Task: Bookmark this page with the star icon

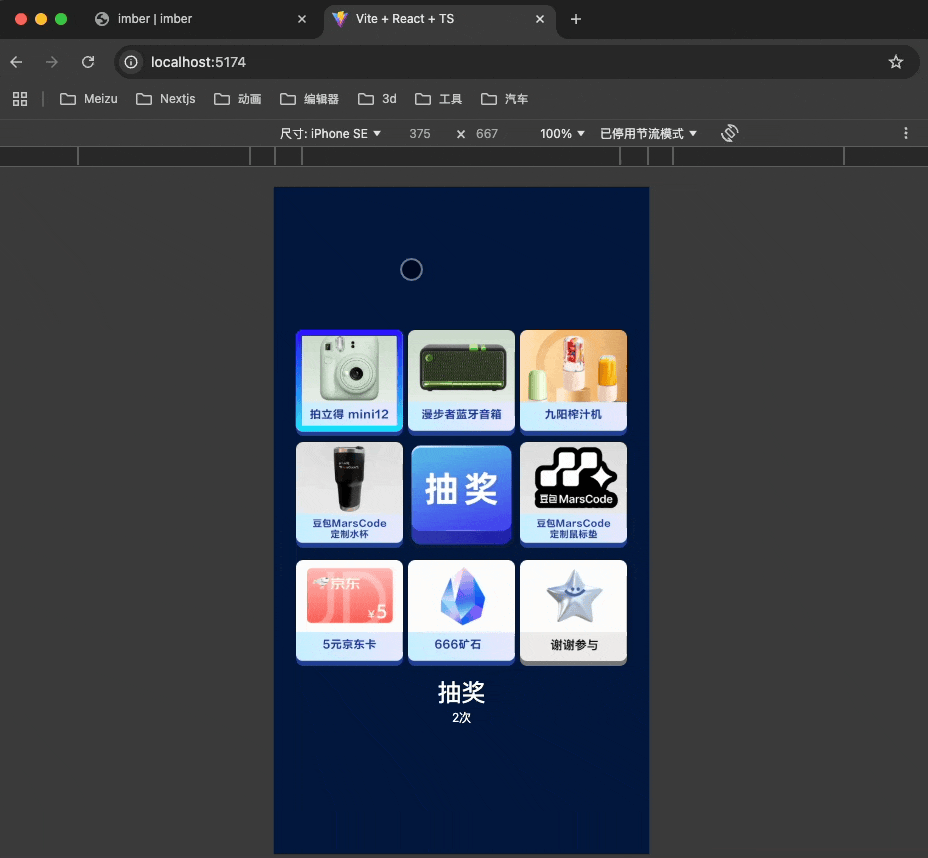Action: [x=895, y=62]
